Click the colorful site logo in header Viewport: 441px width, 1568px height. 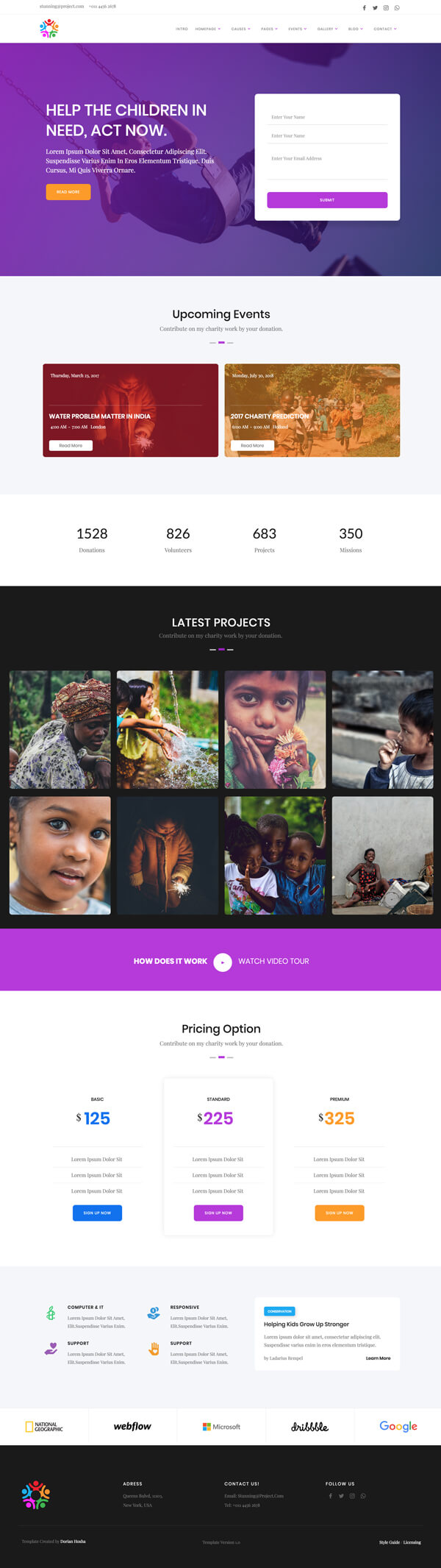(49, 29)
